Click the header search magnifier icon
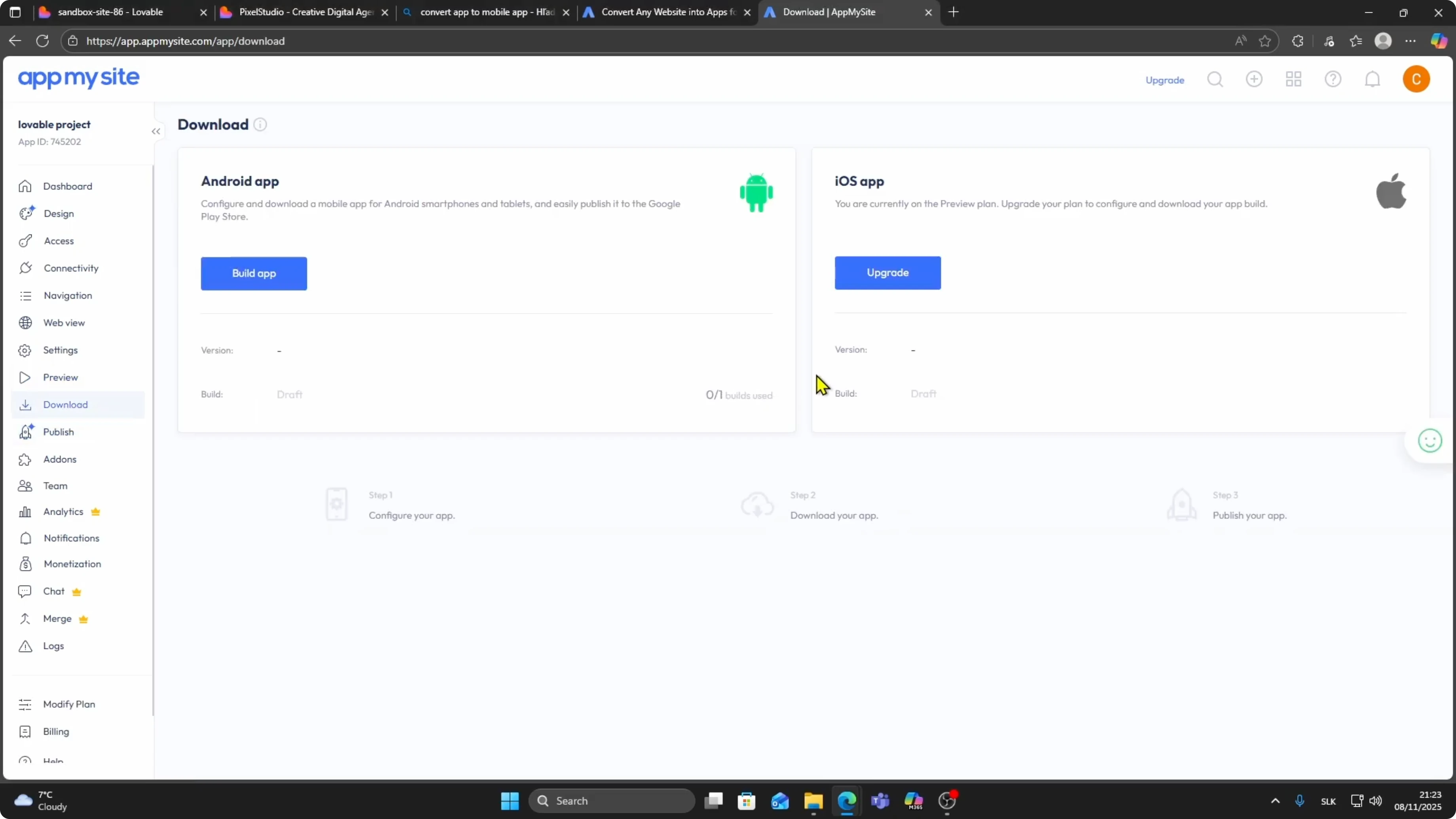This screenshot has height=819, width=1456. click(x=1215, y=79)
